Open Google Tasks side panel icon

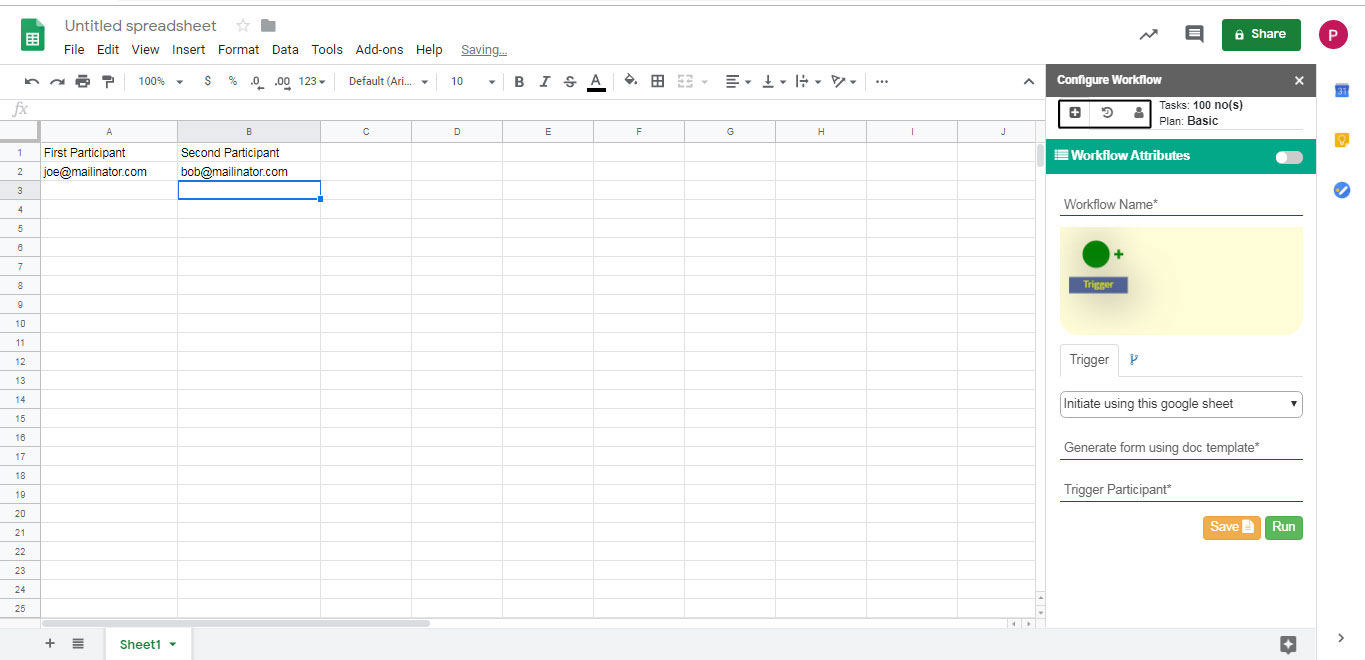[1342, 190]
